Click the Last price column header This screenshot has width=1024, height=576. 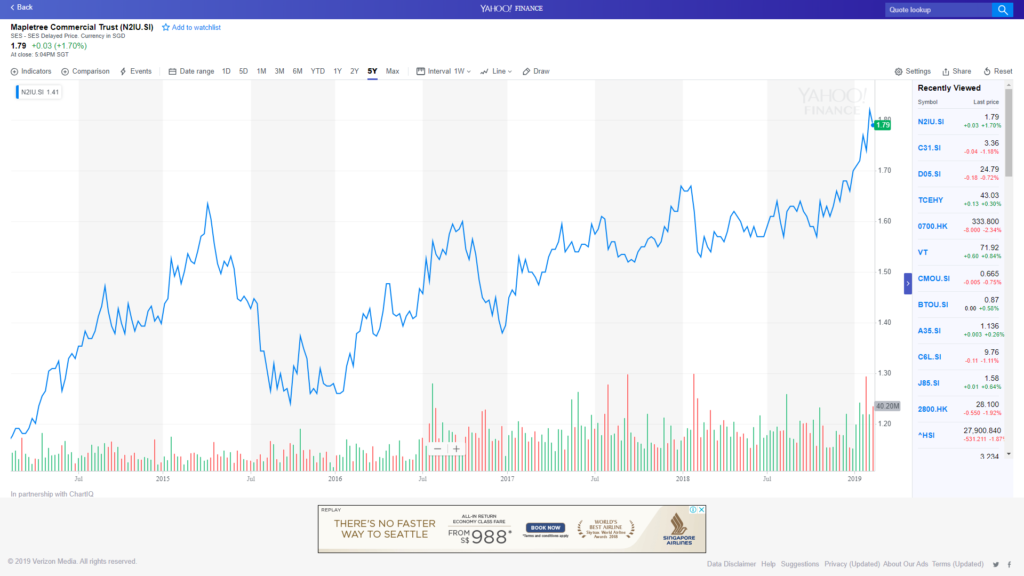coord(985,102)
